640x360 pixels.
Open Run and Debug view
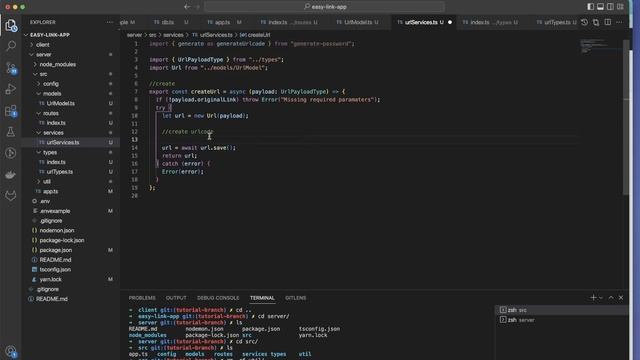[x=11, y=89]
